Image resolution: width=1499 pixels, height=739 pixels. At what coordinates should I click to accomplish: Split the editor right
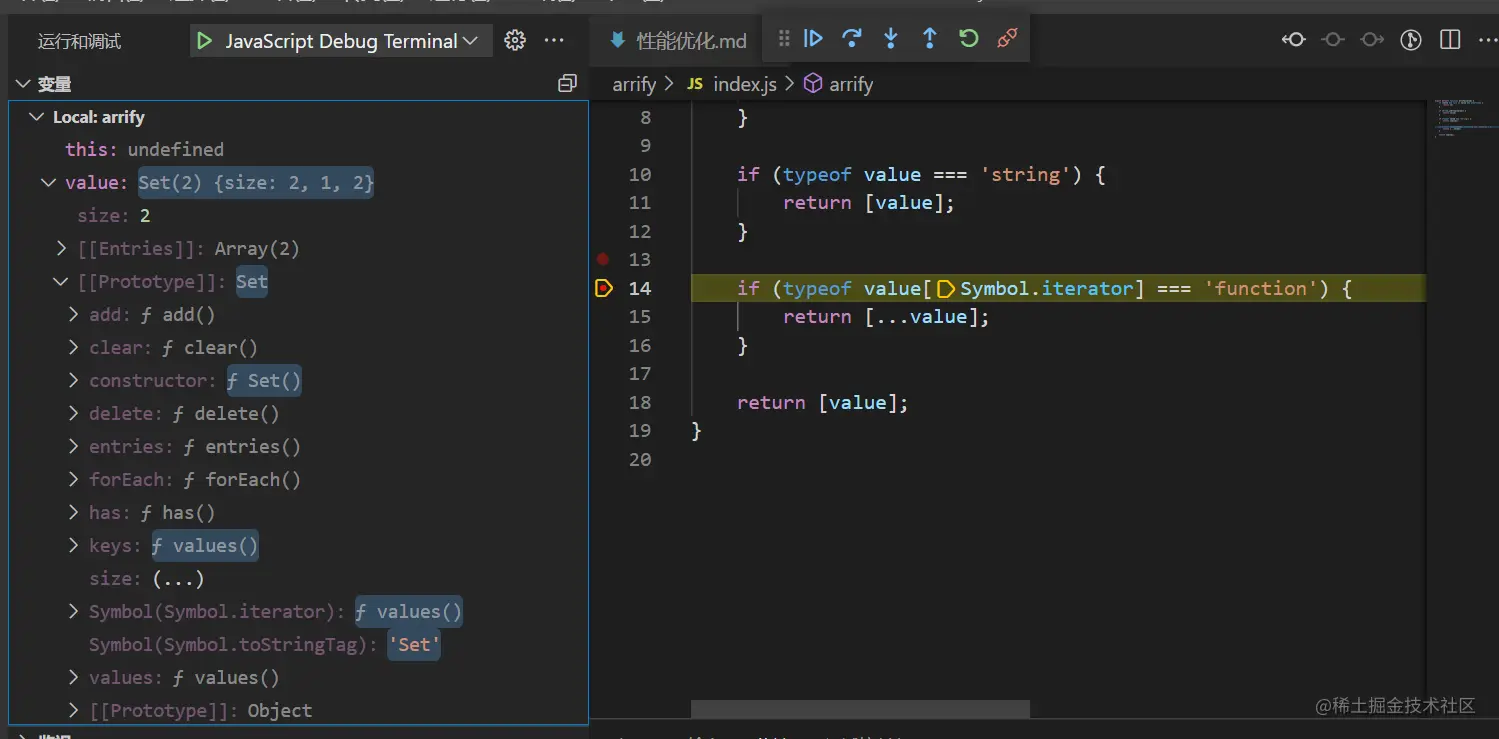tap(1450, 40)
